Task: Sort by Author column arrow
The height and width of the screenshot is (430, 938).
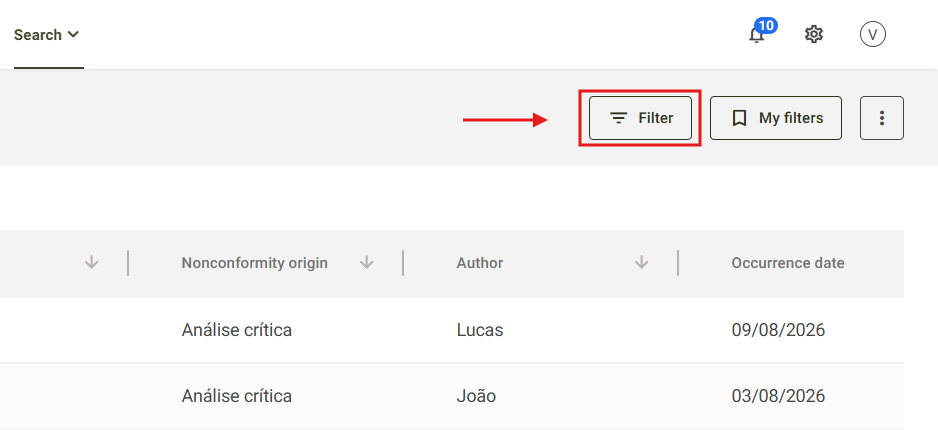Action: tap(641, 263)
